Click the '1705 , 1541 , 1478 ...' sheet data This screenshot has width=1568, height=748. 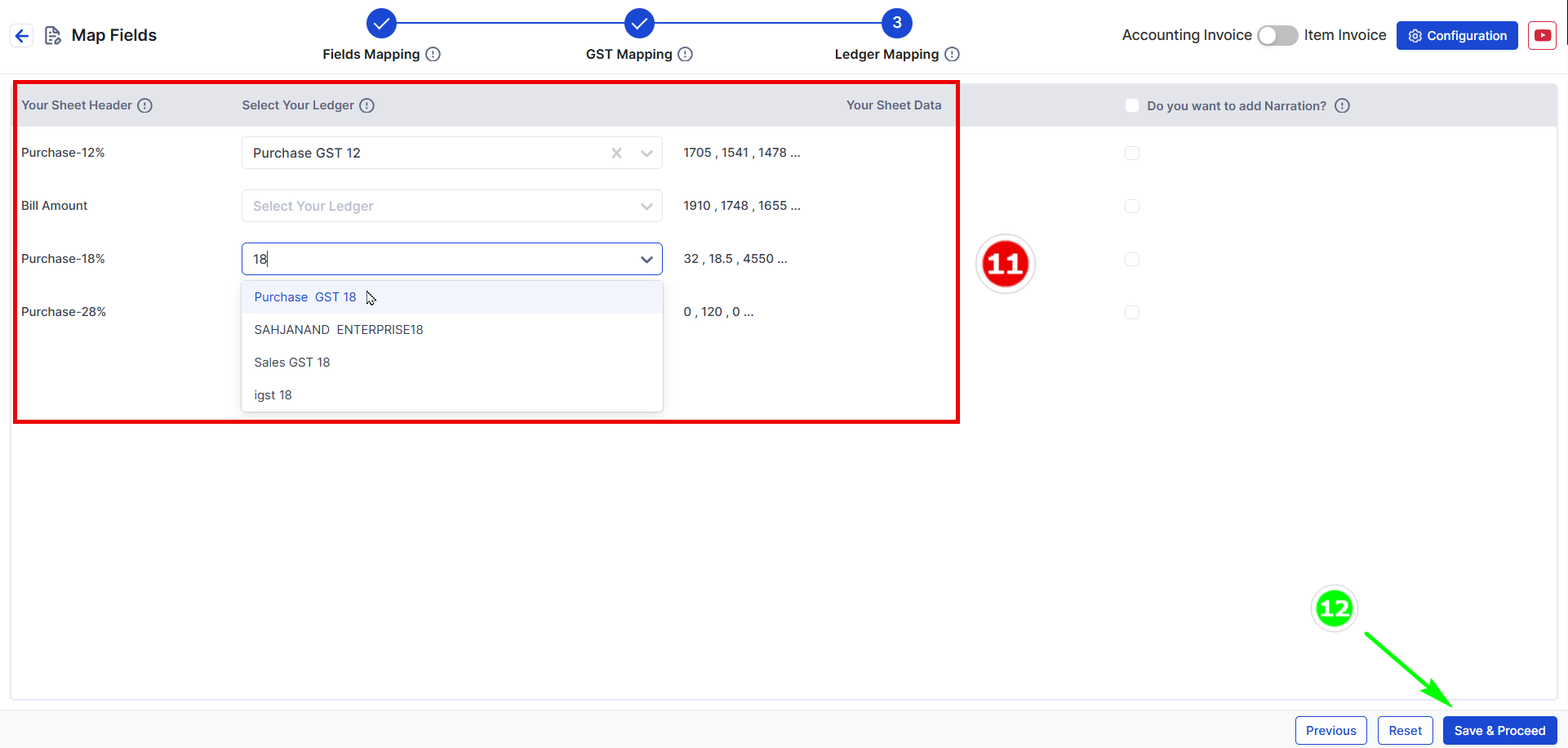click(742, 153)
